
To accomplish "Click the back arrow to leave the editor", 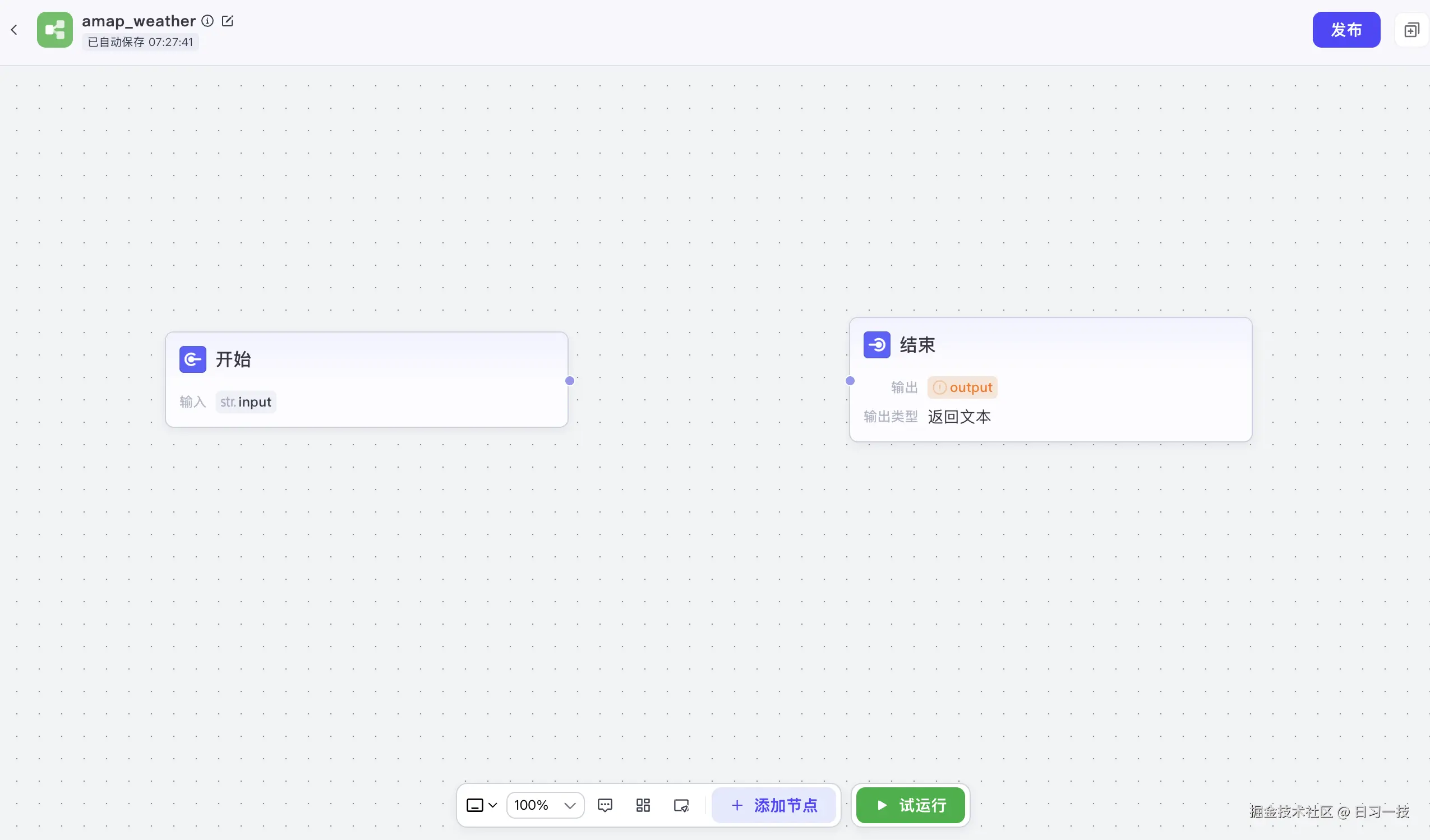I will click(x=14, y=30).
